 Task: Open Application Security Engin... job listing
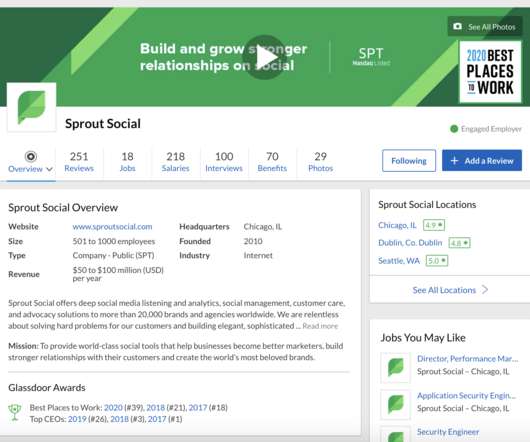tap(466, 395)
